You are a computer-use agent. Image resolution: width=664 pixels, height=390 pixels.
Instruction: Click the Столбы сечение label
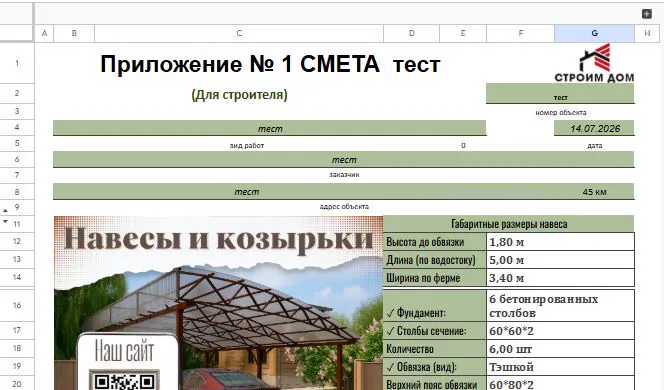(435, 331)
